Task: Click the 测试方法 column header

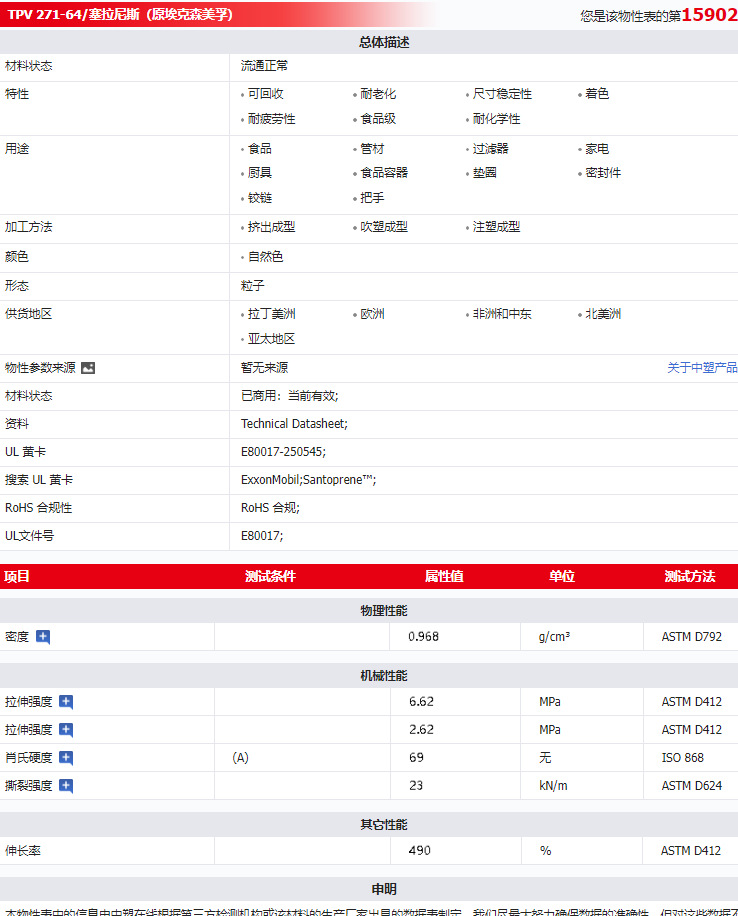Action: point(690,577)
